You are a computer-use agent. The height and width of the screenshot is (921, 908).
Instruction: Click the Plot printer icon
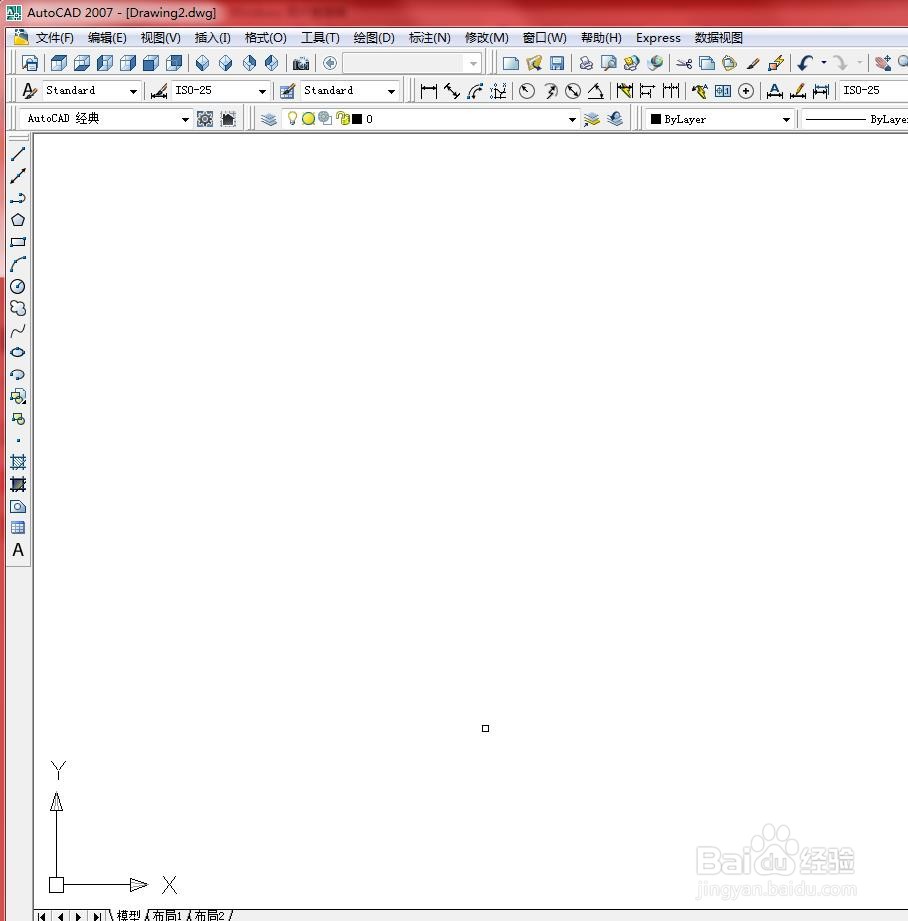pos(586,63)
